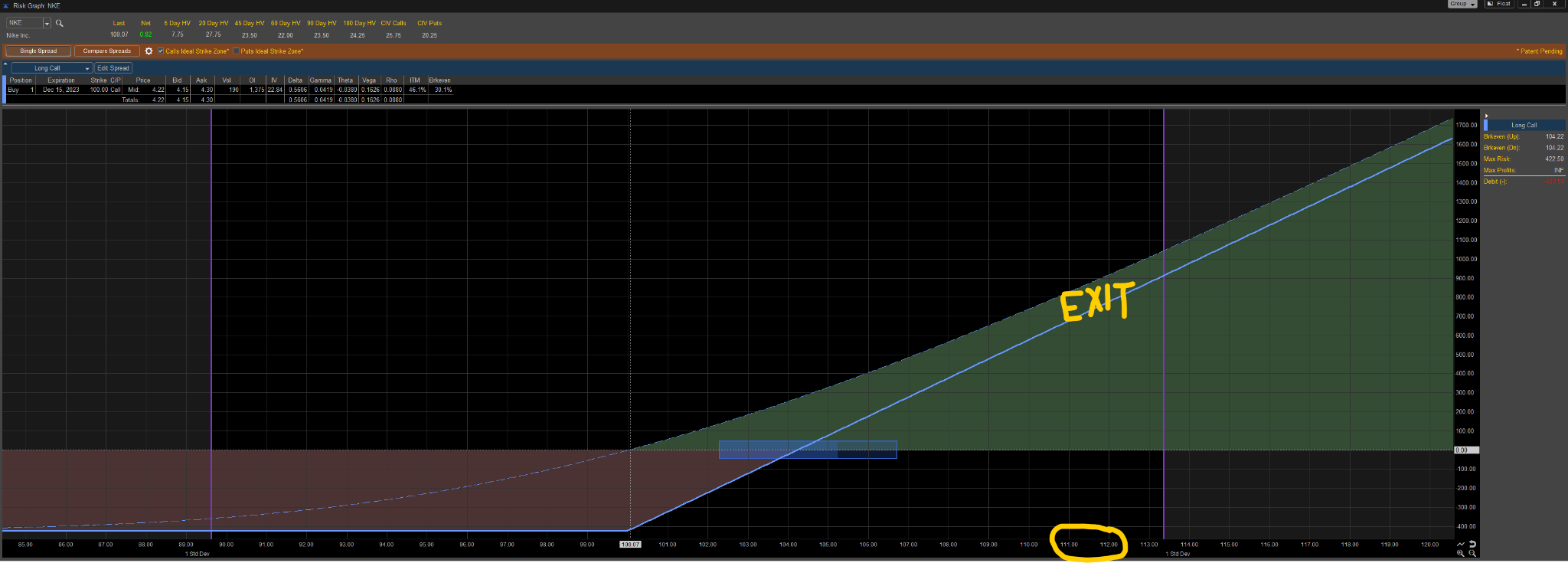Select the Dec 15, 2023 expiration cell
The image size is (1568, 563).
(x=61, y=90)
